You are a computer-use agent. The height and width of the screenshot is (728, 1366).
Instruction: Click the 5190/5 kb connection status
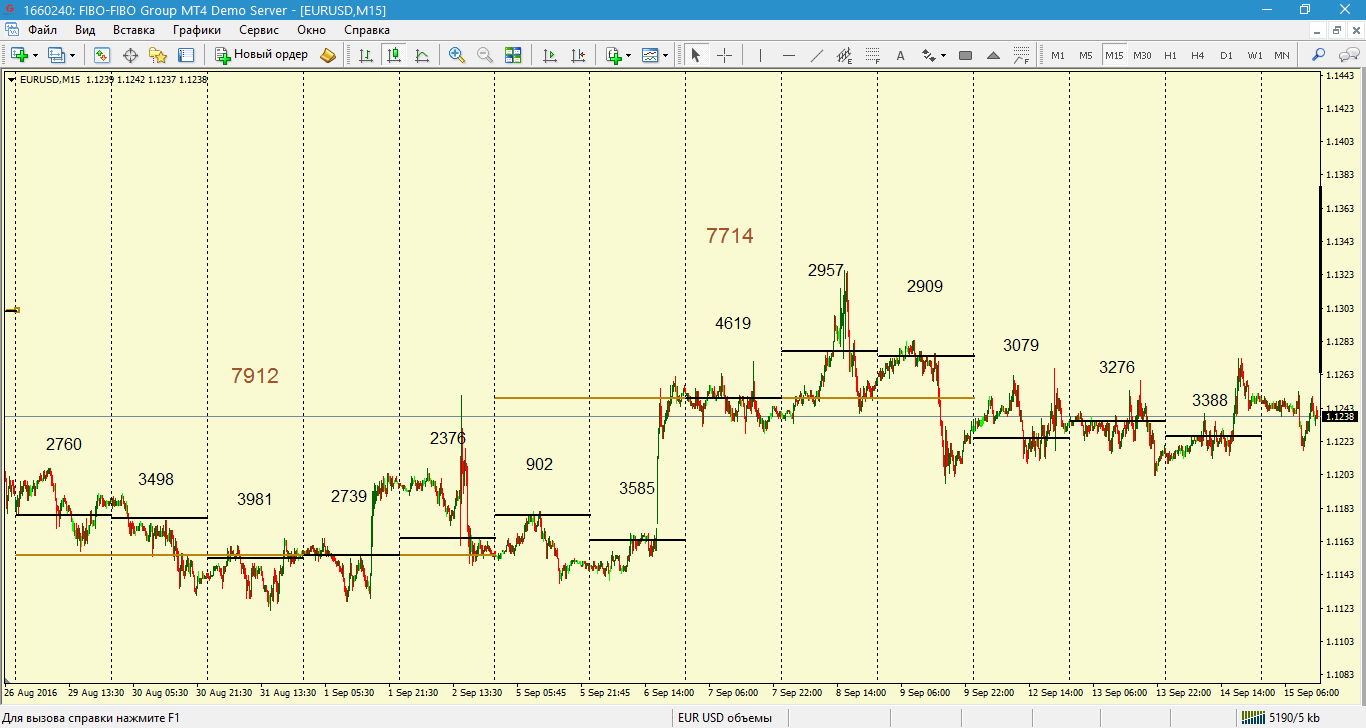pos(1280,718)
